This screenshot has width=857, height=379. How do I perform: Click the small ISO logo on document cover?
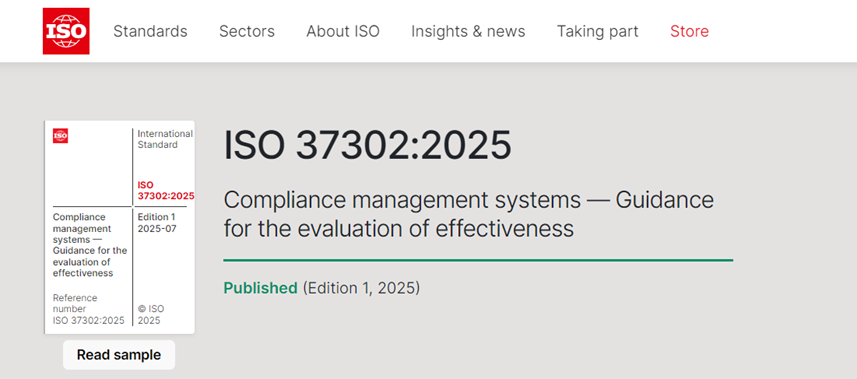click(x=60, y=136)
